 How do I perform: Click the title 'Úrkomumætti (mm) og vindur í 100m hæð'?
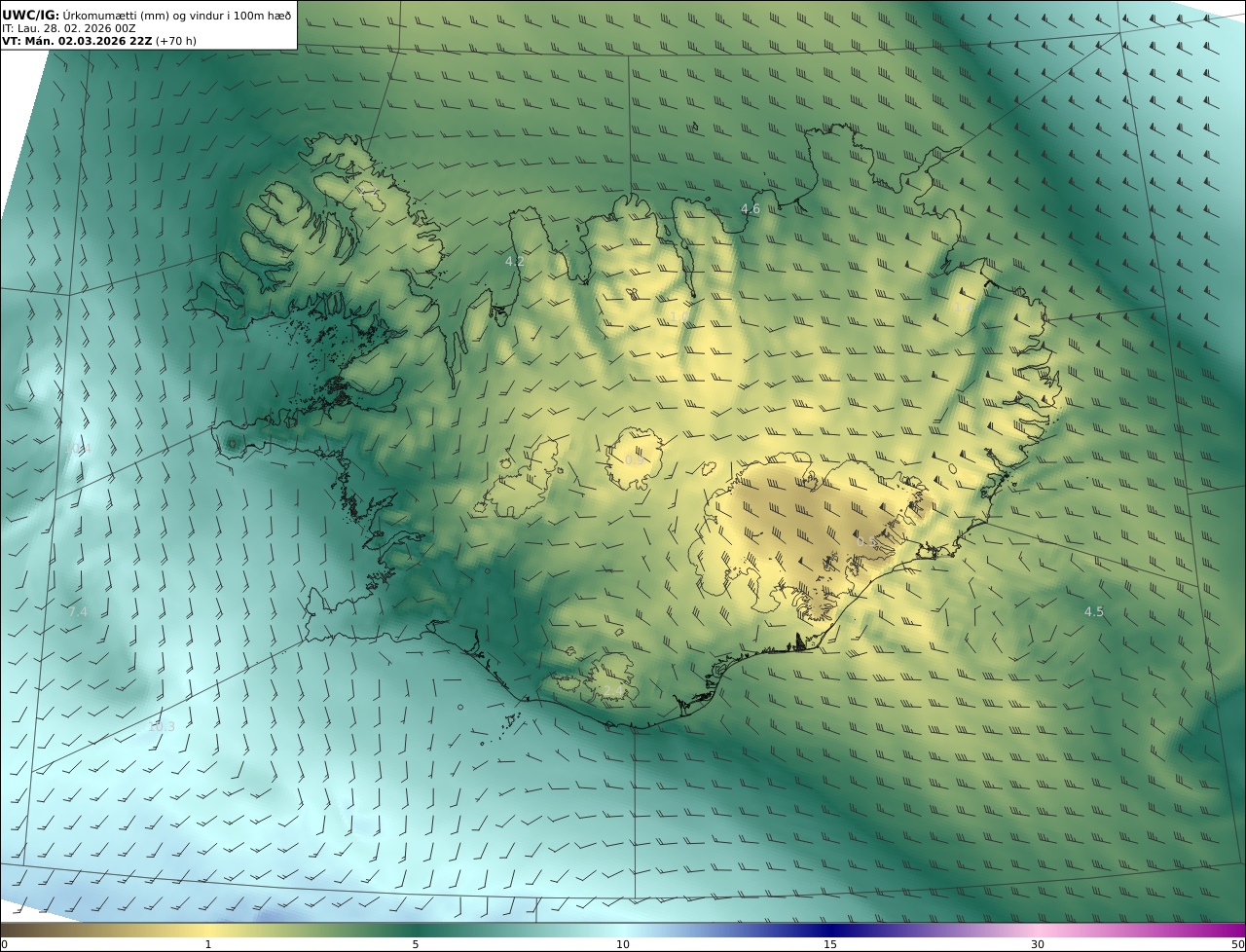tap(177, 15)
